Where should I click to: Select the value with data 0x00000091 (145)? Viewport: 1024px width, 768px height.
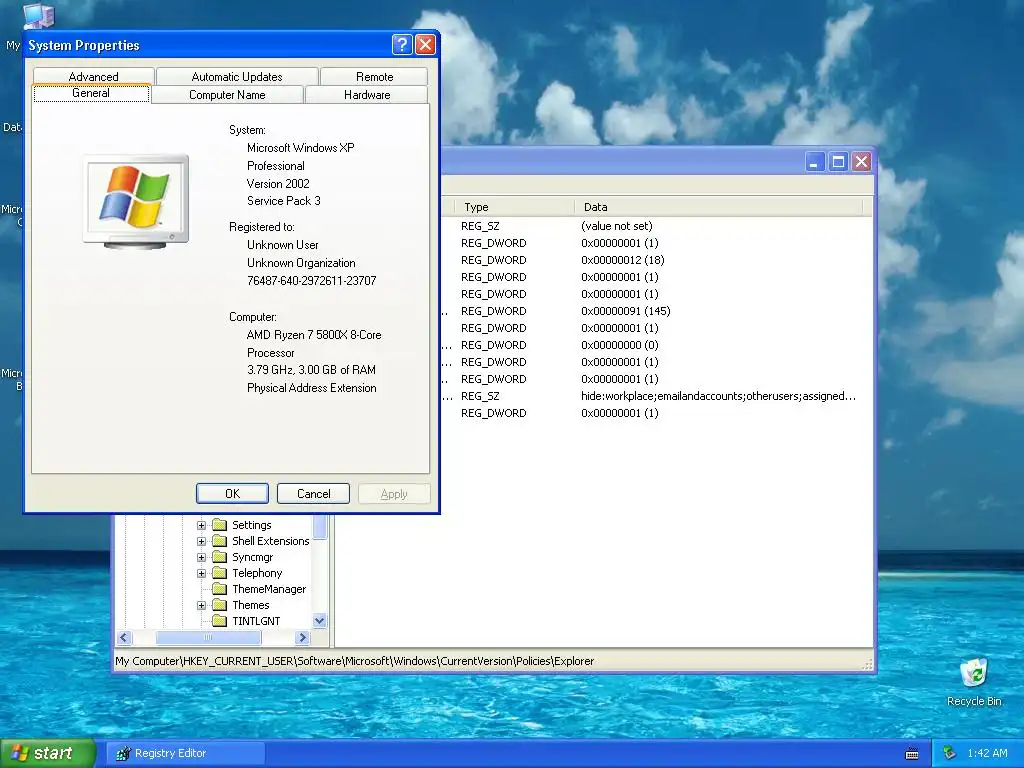click(x=626, y=311)
